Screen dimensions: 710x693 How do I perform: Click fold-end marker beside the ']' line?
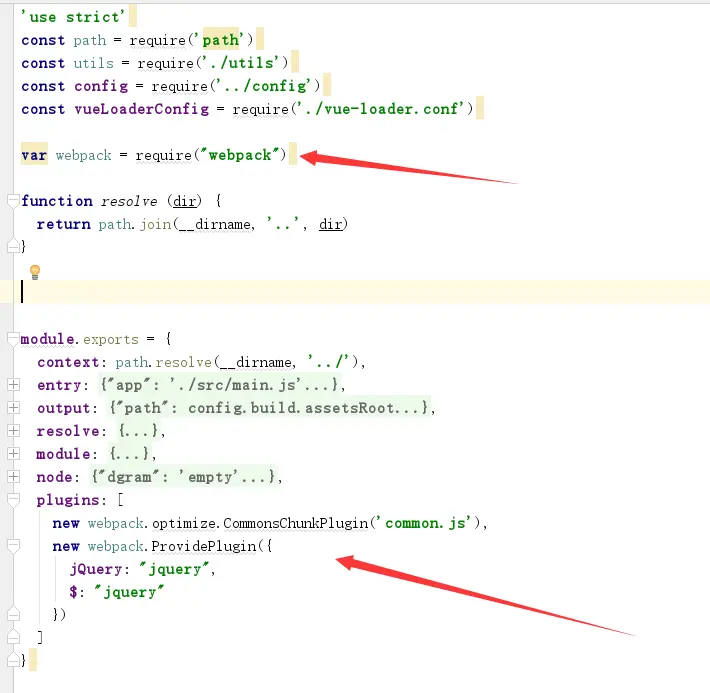point(14,637)
